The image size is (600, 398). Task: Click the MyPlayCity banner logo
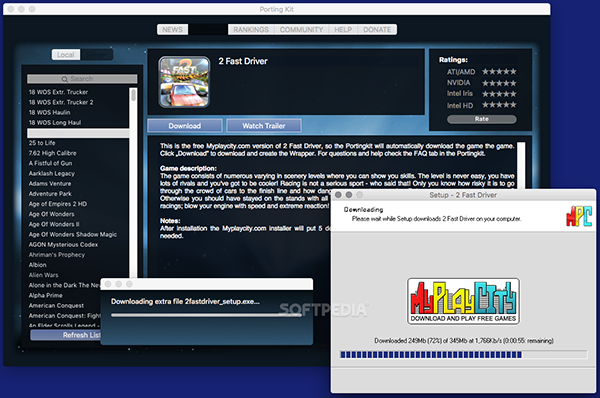point(463,301)
